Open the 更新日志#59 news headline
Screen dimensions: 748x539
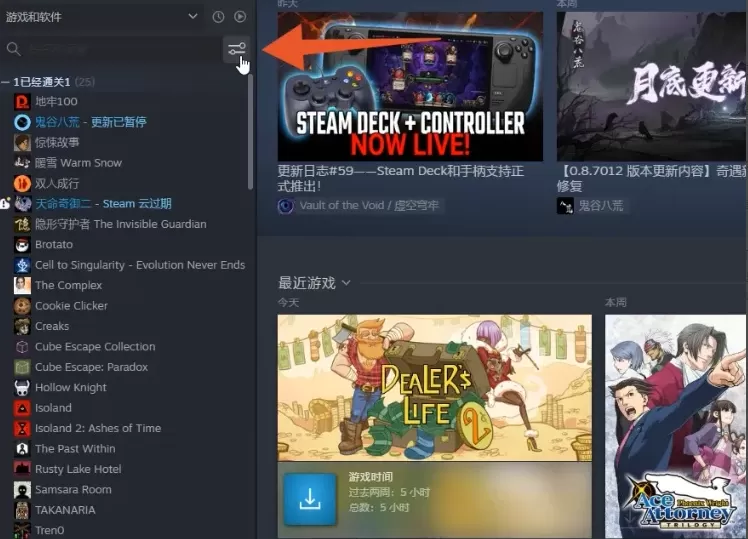[x=401, y=178]
